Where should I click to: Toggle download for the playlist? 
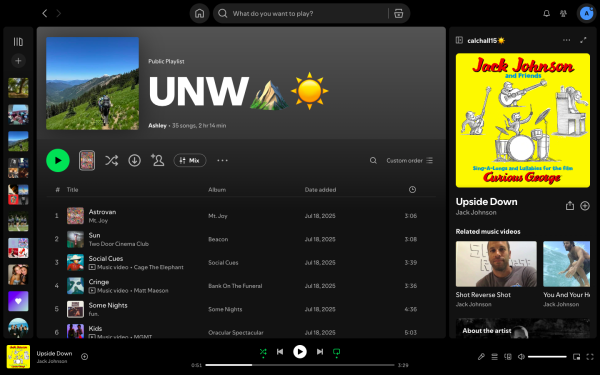[134, 160]
